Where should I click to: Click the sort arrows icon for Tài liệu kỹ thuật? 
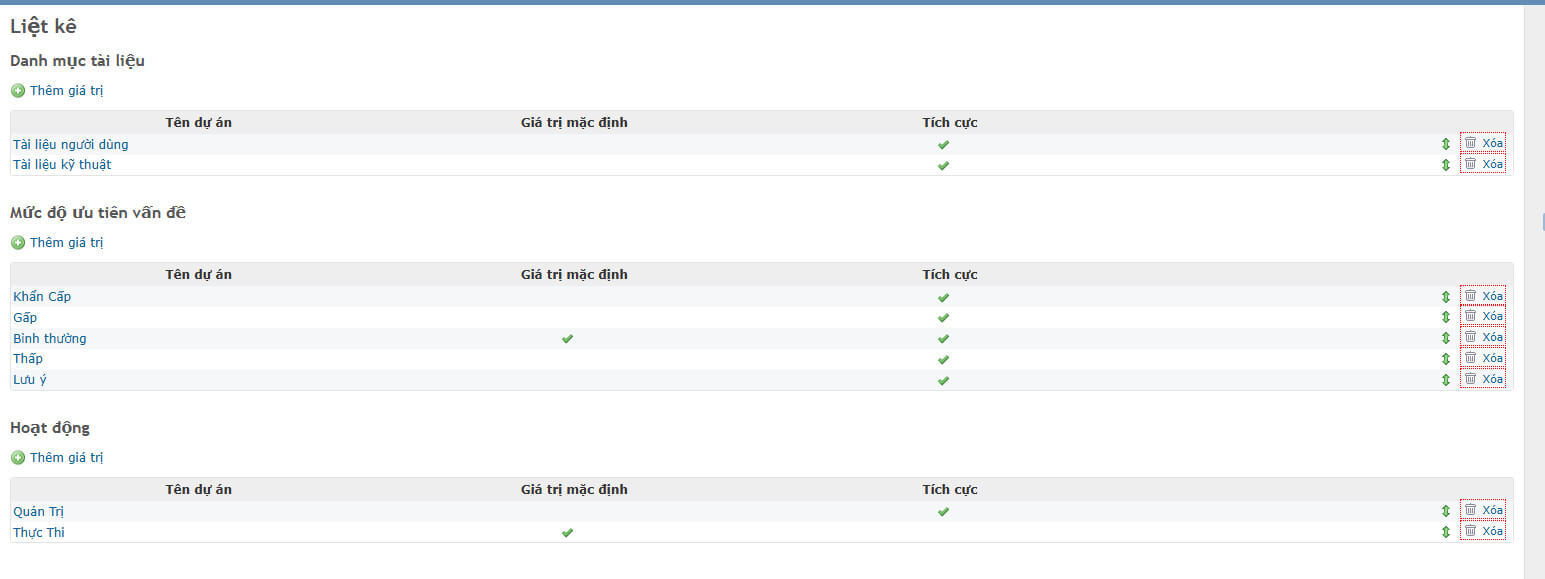(1445, 165)
